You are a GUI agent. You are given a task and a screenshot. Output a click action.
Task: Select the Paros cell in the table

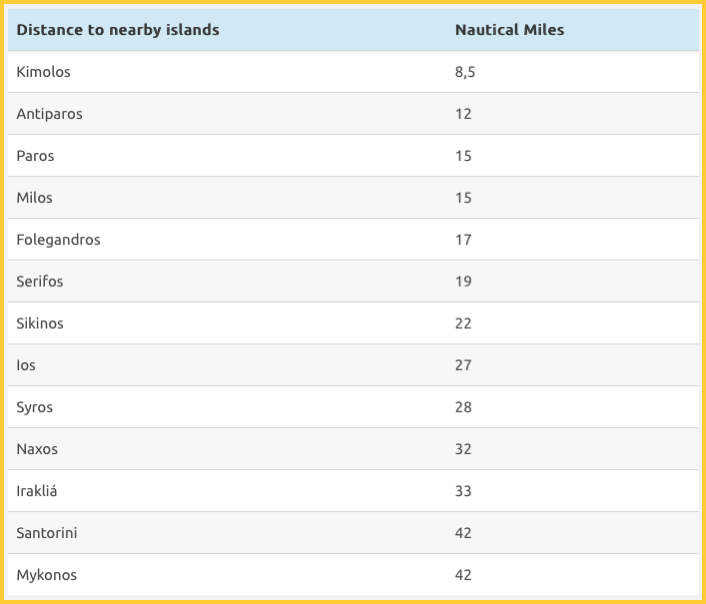coord(36,156)
